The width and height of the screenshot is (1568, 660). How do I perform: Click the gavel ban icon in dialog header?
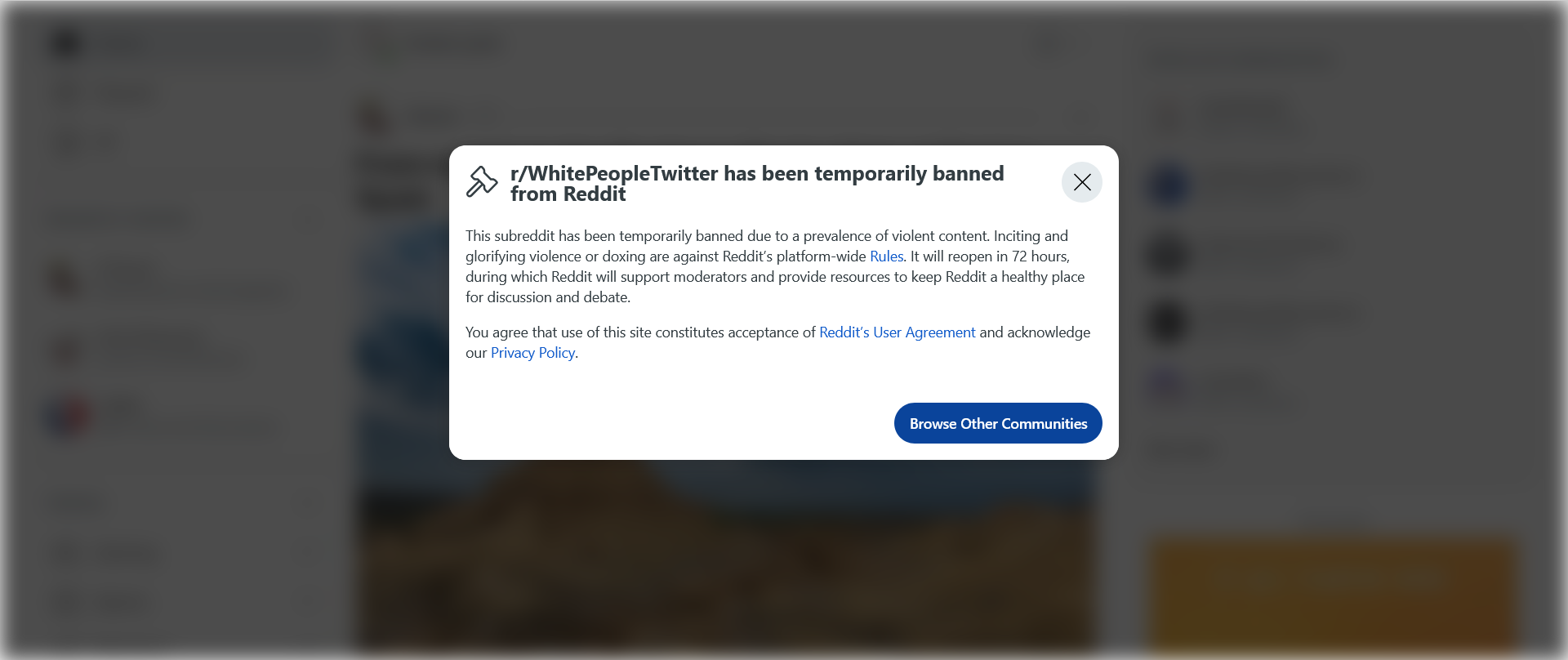(x=481, y=181)
